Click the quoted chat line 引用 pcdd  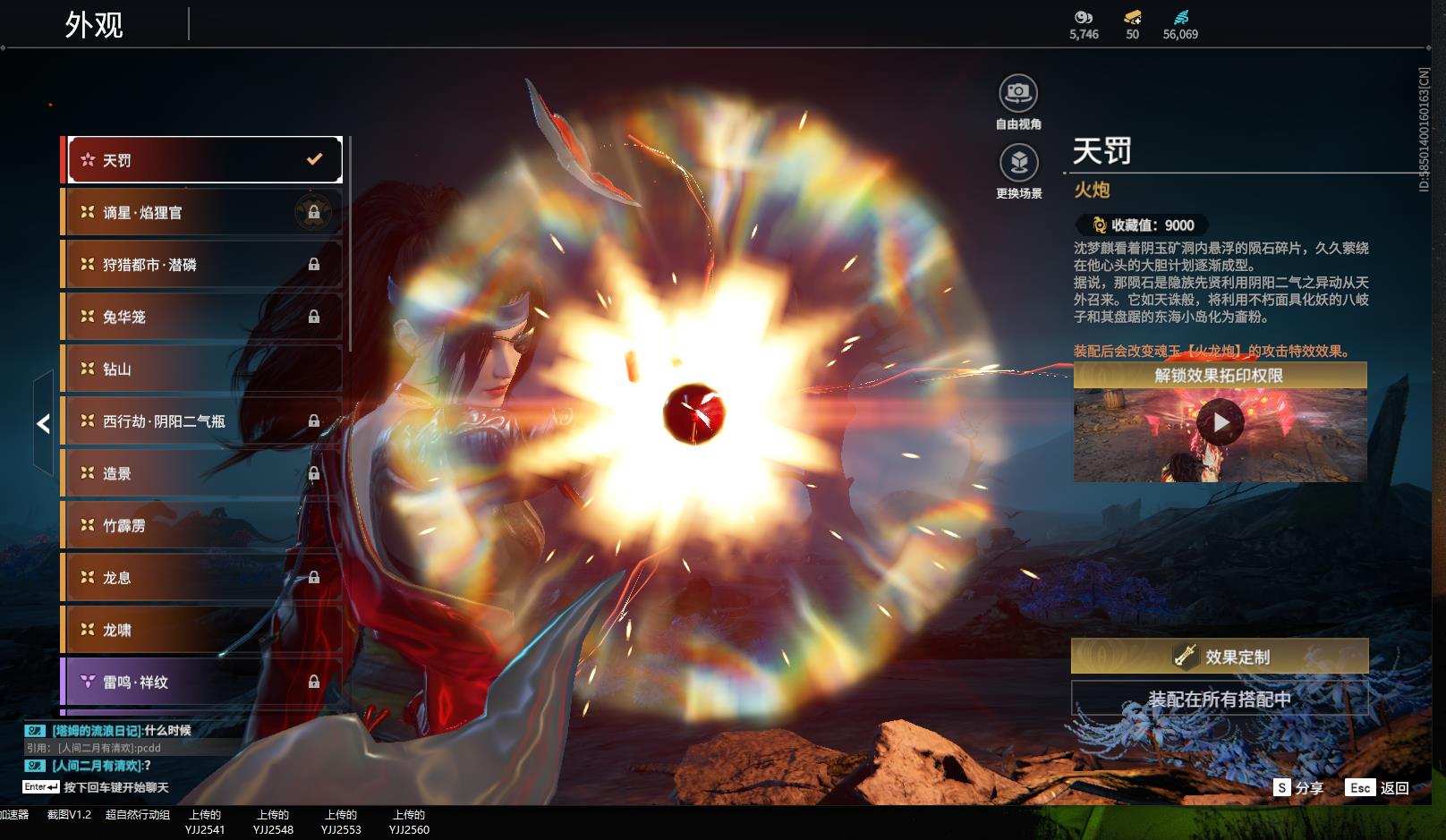pos(94,748)
